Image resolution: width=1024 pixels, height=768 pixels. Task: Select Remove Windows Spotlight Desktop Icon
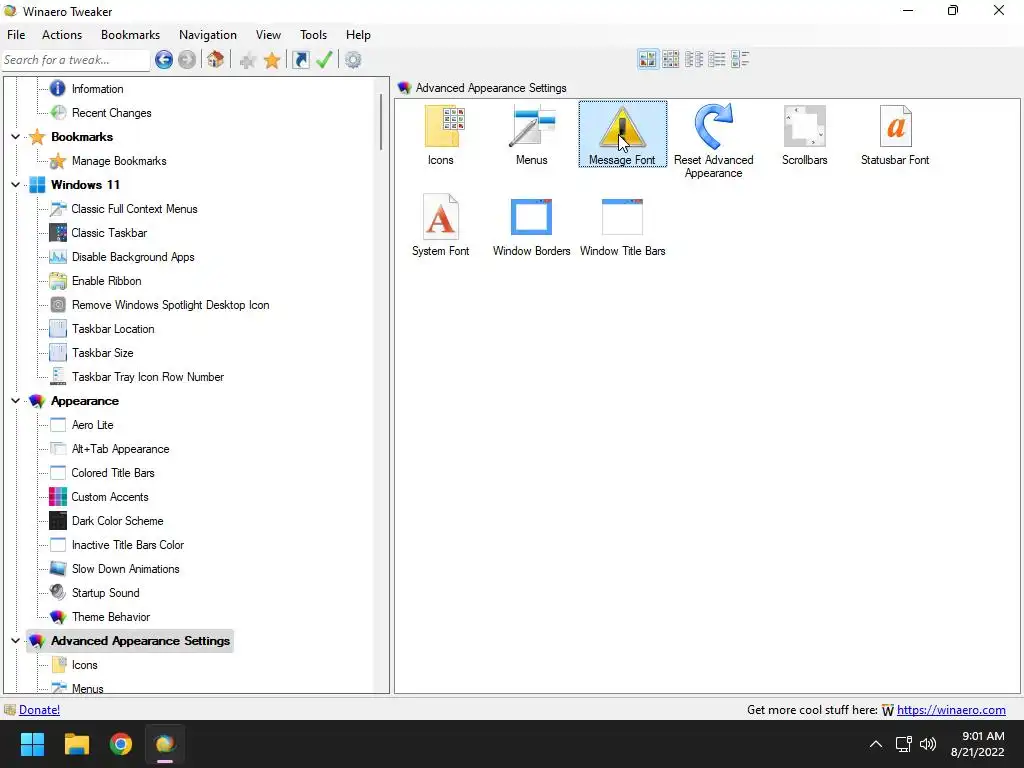pos(170,305)
